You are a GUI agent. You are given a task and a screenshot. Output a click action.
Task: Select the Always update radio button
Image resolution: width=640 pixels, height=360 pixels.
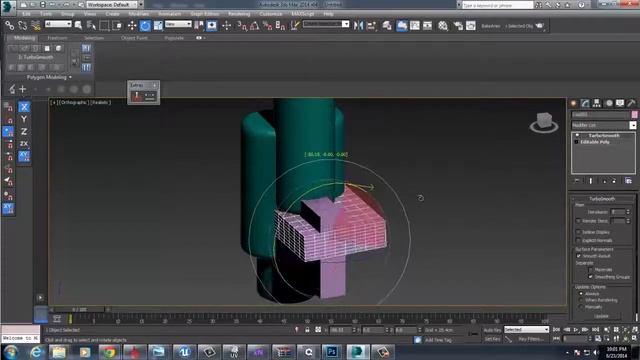click(x=581, y=293)
